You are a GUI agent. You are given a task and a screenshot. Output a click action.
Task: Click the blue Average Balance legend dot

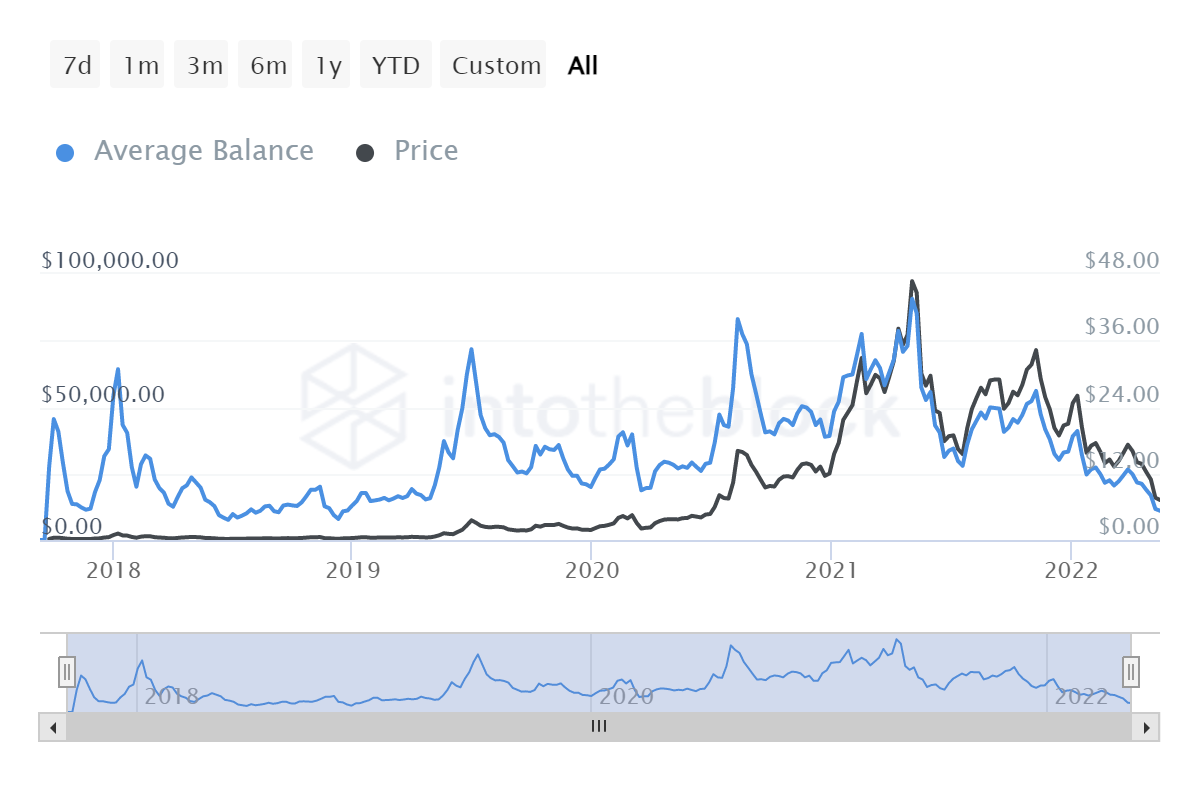[64, 151]
